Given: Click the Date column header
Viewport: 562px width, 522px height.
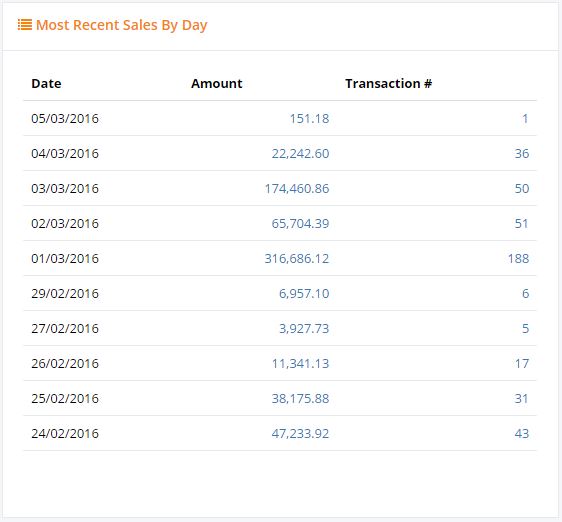Looking at the screenshot, I should [x=46, y=84].
